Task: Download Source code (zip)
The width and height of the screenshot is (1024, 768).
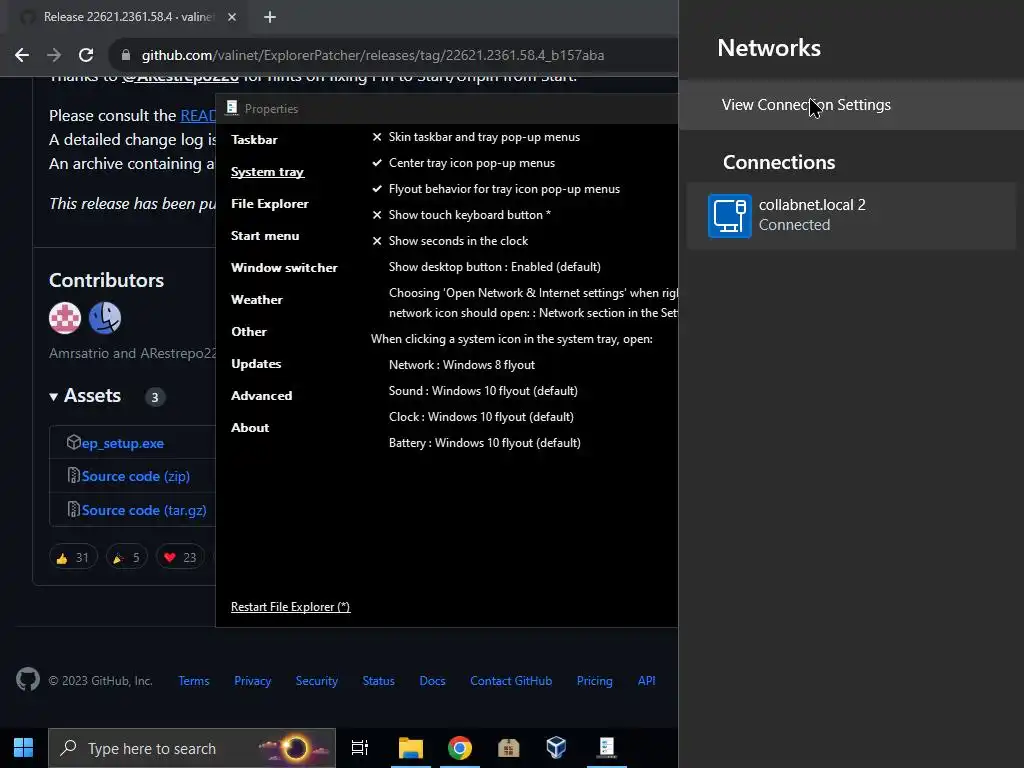Action: pos(136,476)
